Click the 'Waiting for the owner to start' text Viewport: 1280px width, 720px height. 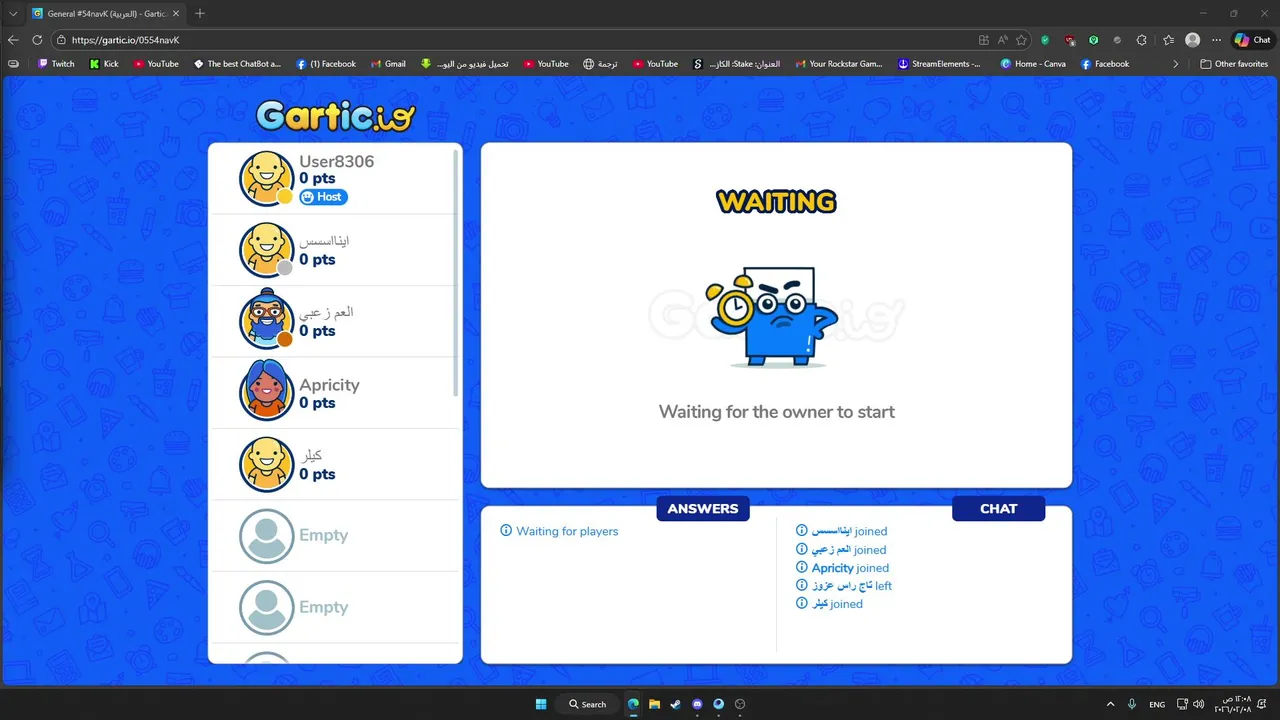pos(777,412)
